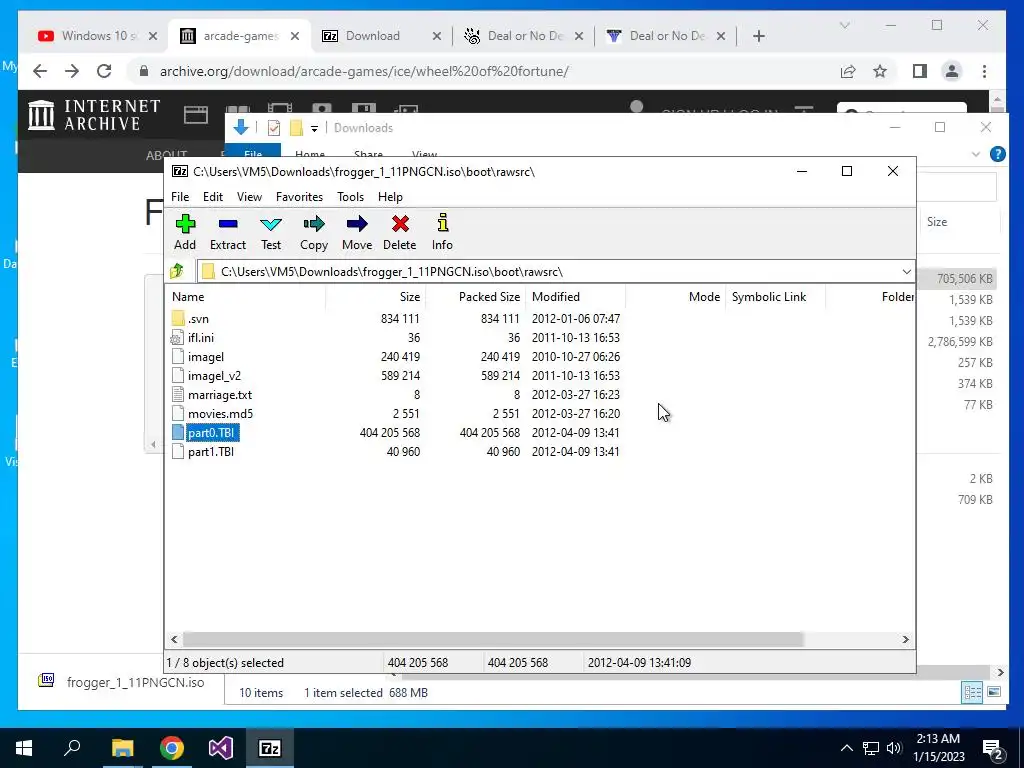Click the .svn folder icon
Image resolution: width=1024 pixels, height=768 pixels.
178,319
